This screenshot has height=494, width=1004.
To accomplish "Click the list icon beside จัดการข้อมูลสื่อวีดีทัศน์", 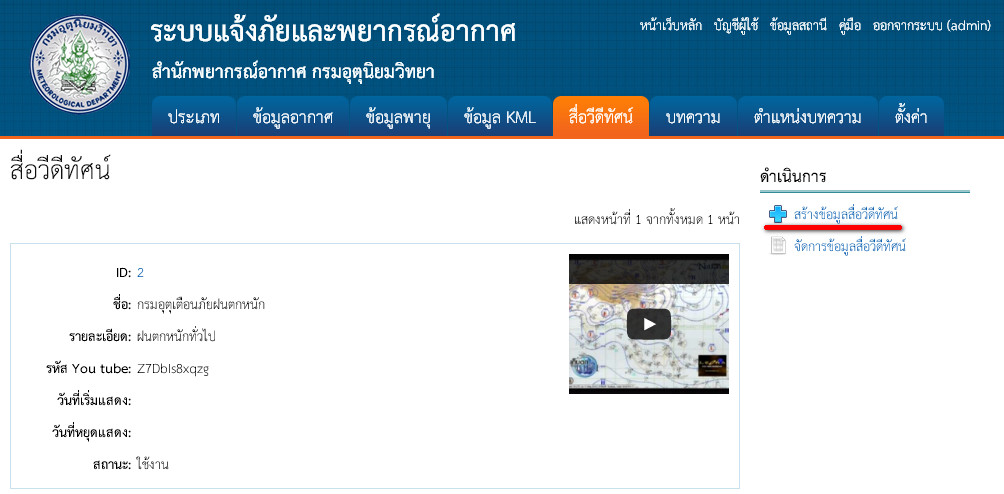I will click(x=778, y=246).
